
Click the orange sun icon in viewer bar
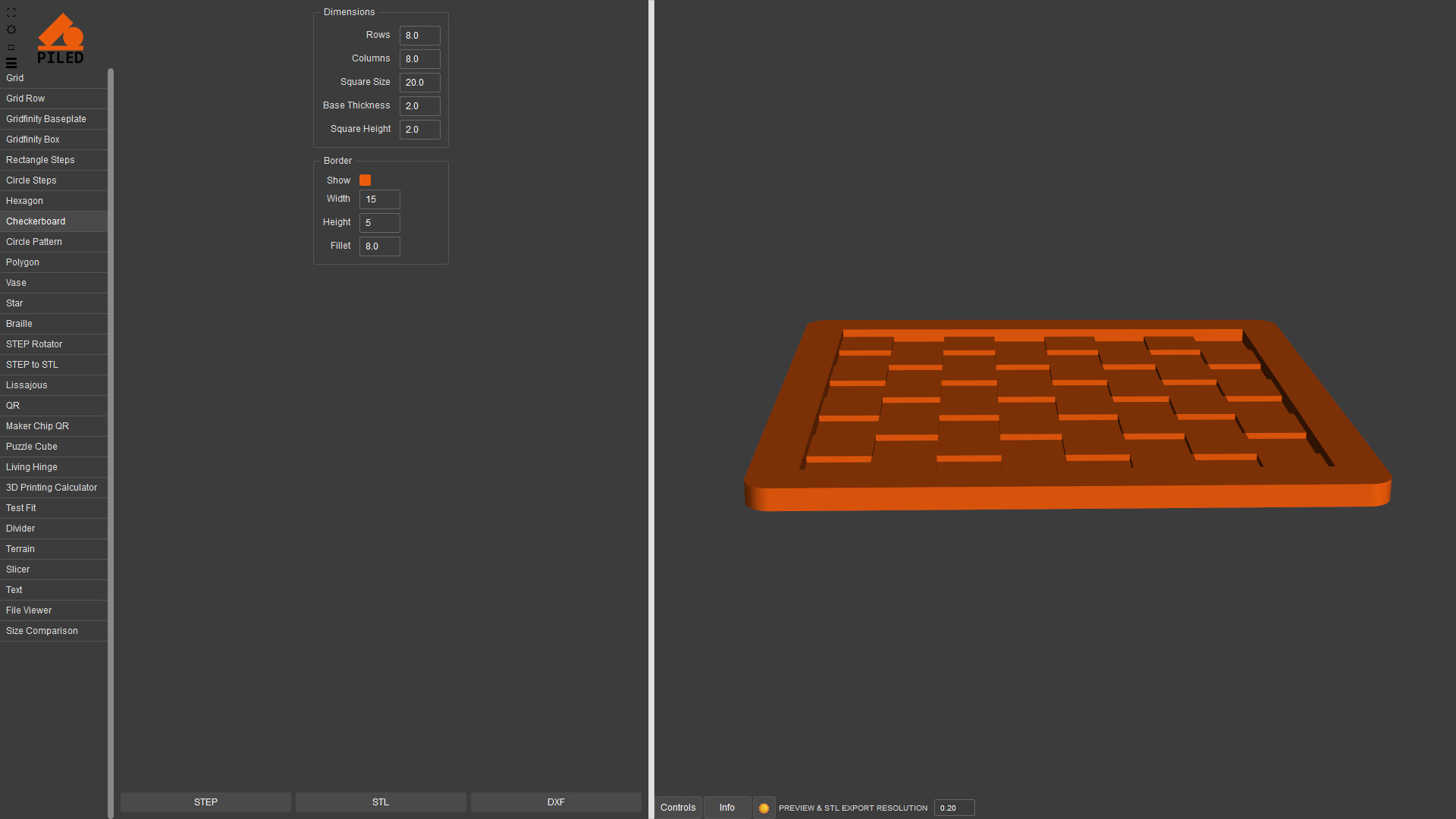pyautogui.click(x=764, y=808)
